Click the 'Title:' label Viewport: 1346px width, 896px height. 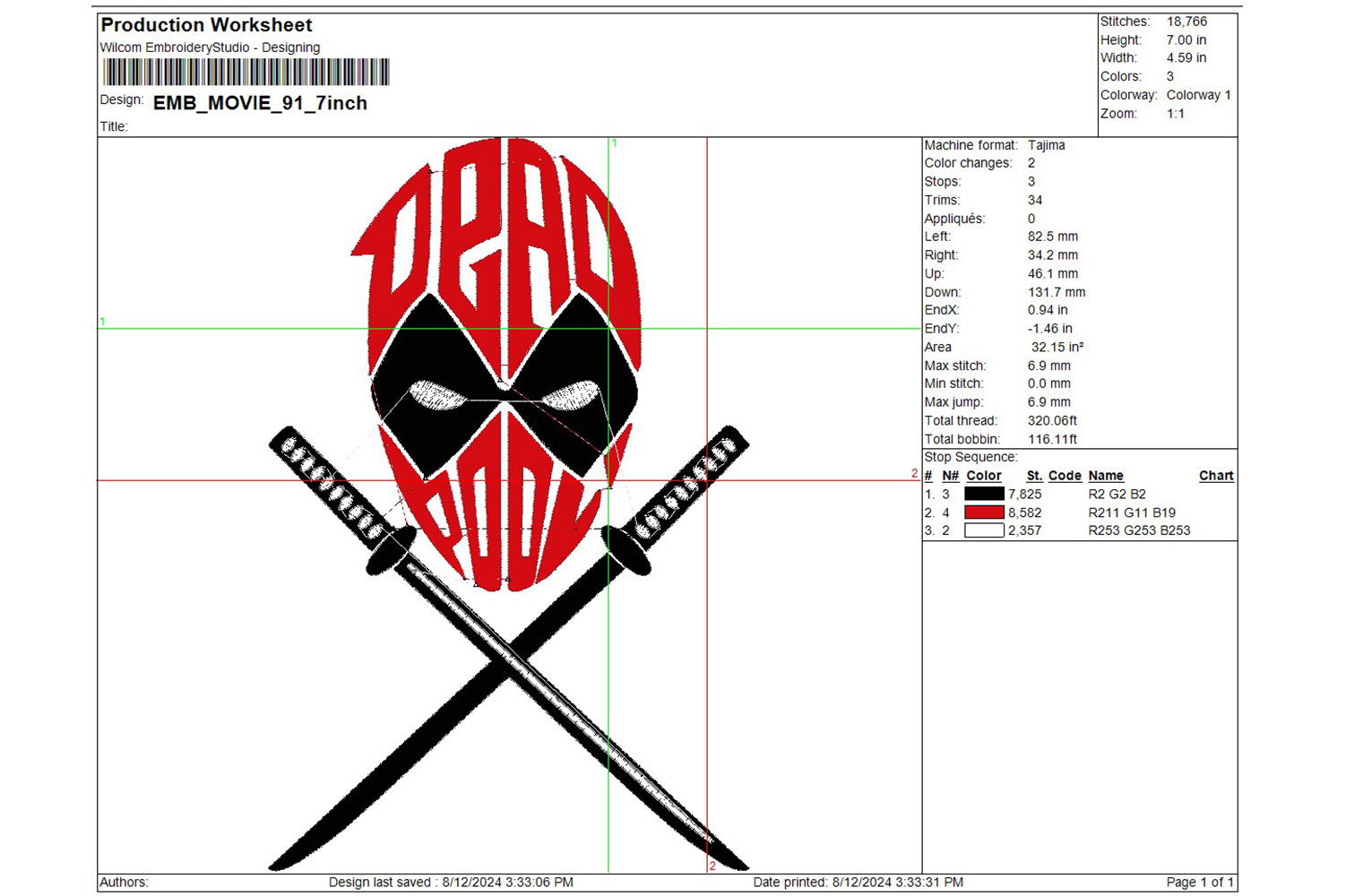click(114, 127)
